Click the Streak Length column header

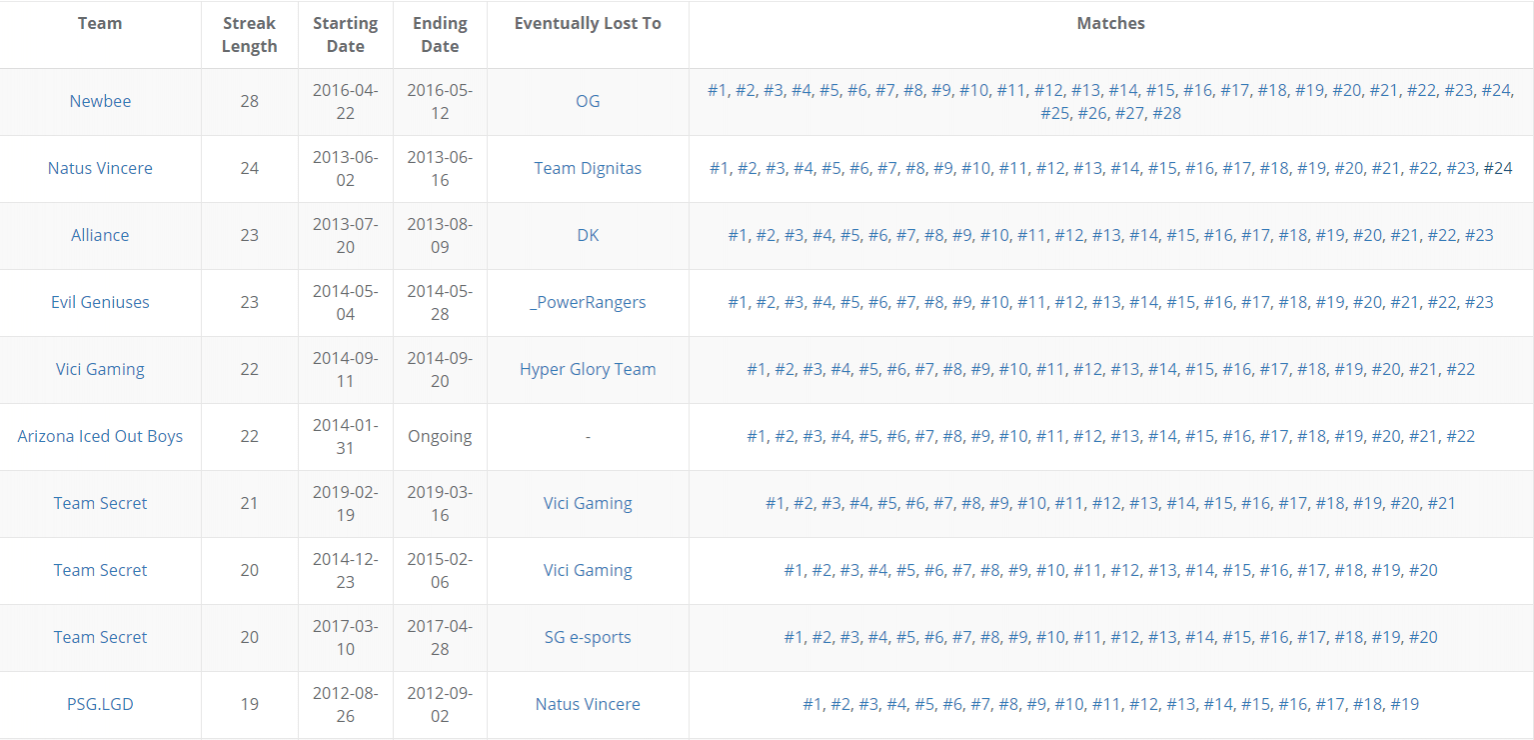(x=249, y=34)
